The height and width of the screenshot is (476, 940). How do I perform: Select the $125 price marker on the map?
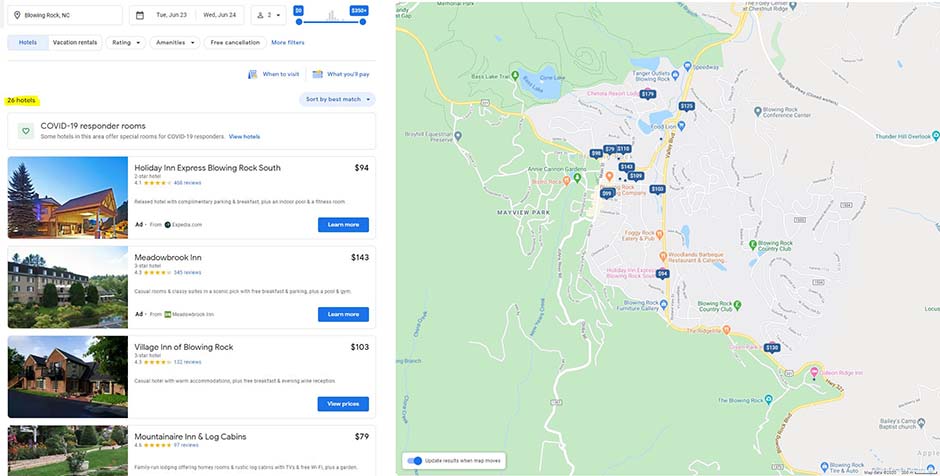(686, 106)
